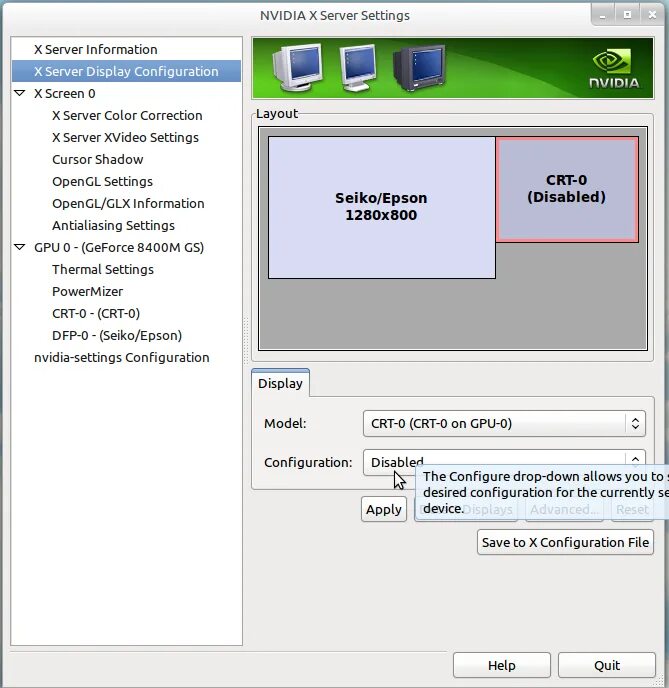This screenshot has height=688, width=669.
Task: Select the CRT-0 (Disabled) display box
Action: click(x=567, y=189)
